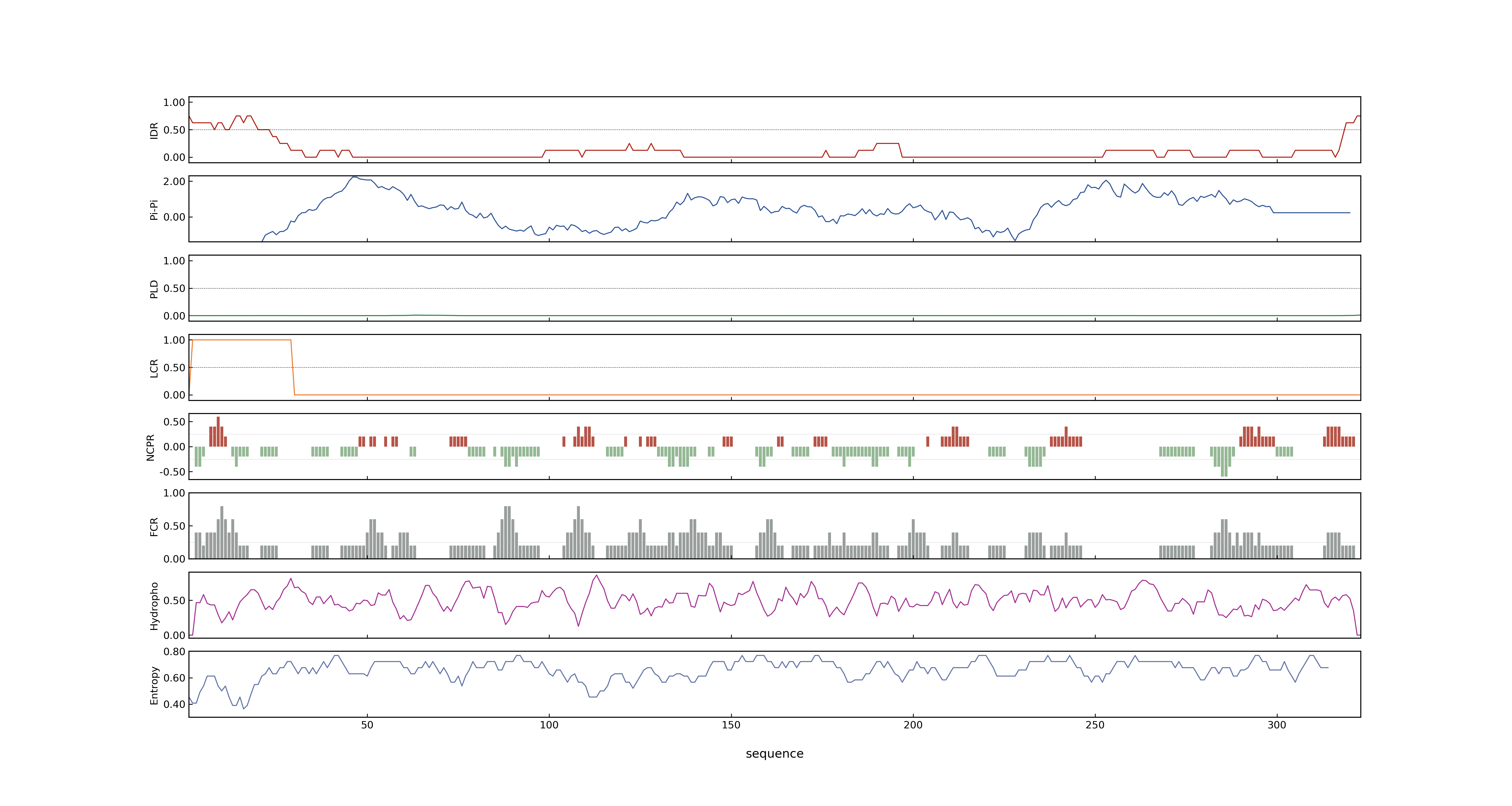Click the -0.50 tick on NCPR axis
The height and width of the screenshot is (806, 1512).
click(172, 472)
